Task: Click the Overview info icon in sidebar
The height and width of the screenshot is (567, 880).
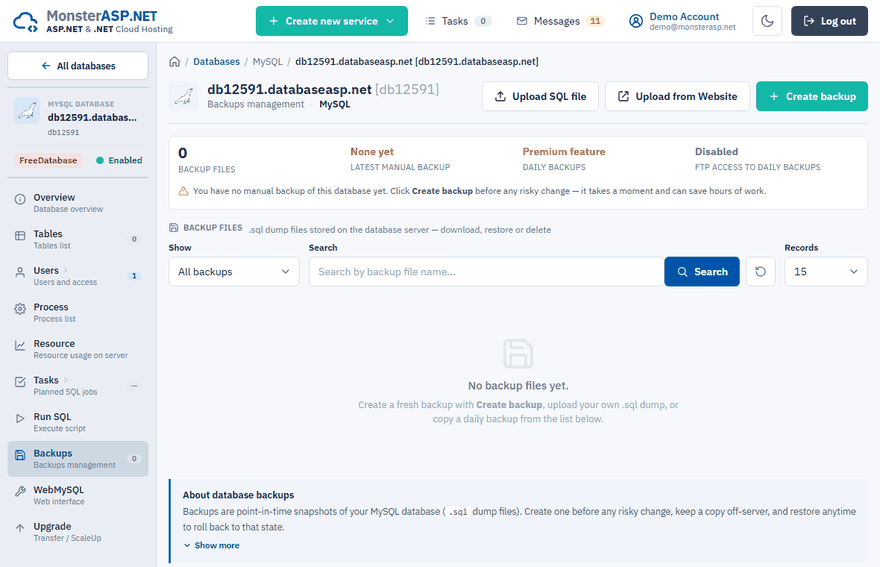Action: click(20, 199)
